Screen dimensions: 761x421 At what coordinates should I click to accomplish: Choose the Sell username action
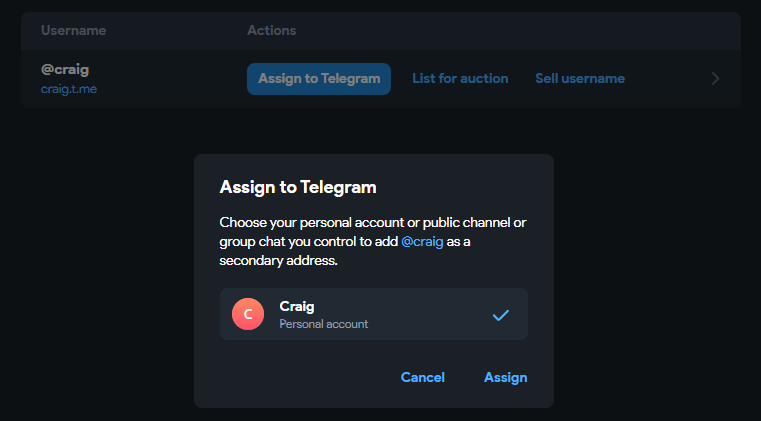pos(580,78)
